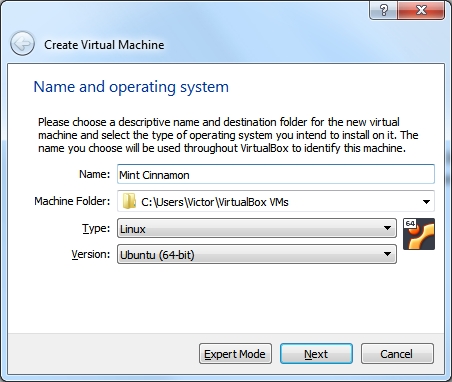The height and width of the screenshot is (382, 452).
Task: Expand the Type dropdown showing Linux
Action: (257, 228)
